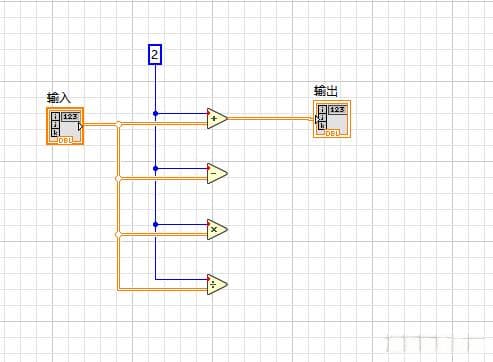Click the orange wire junction feeding Multiply node
Viewport: 493px width, 362px height.
[x=118, y=235]
